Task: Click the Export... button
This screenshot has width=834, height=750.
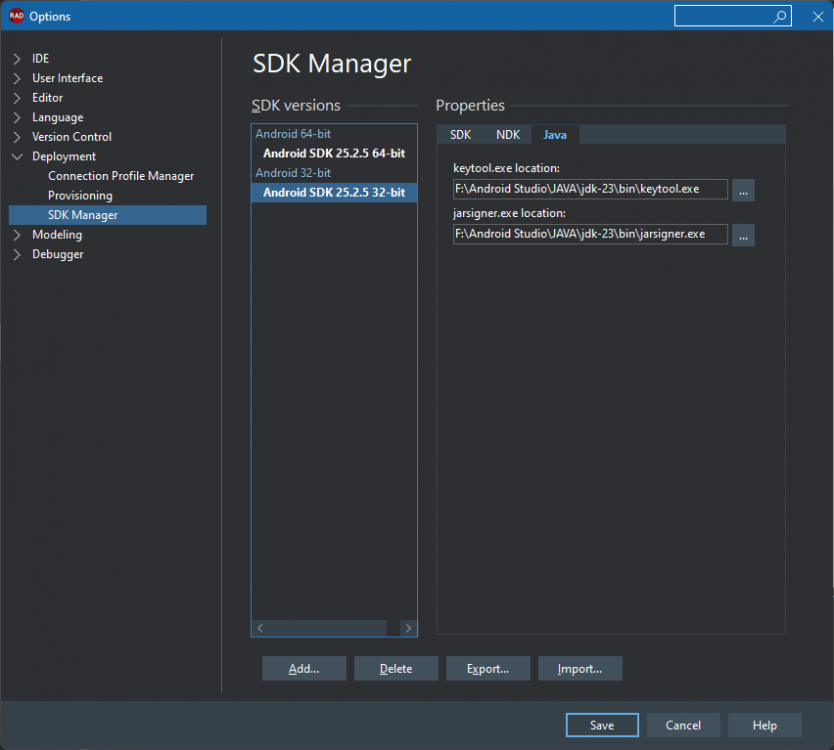Action: tap(488, 669)
